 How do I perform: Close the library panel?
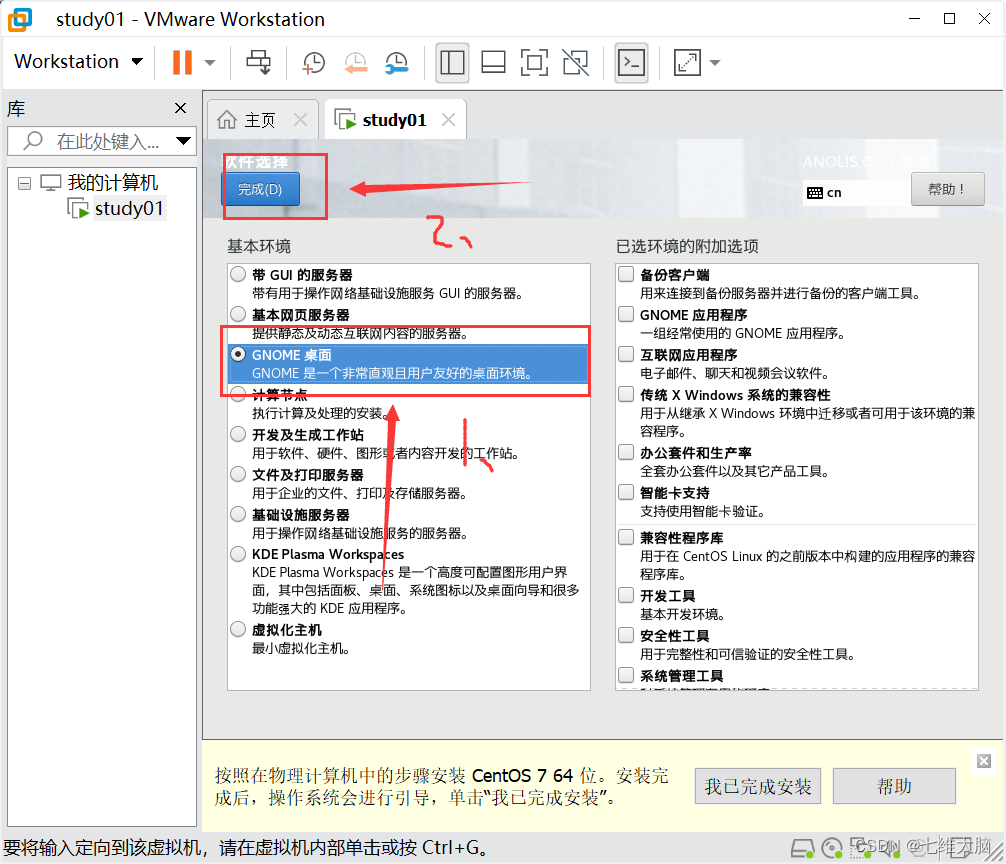(x=180, y=108)
